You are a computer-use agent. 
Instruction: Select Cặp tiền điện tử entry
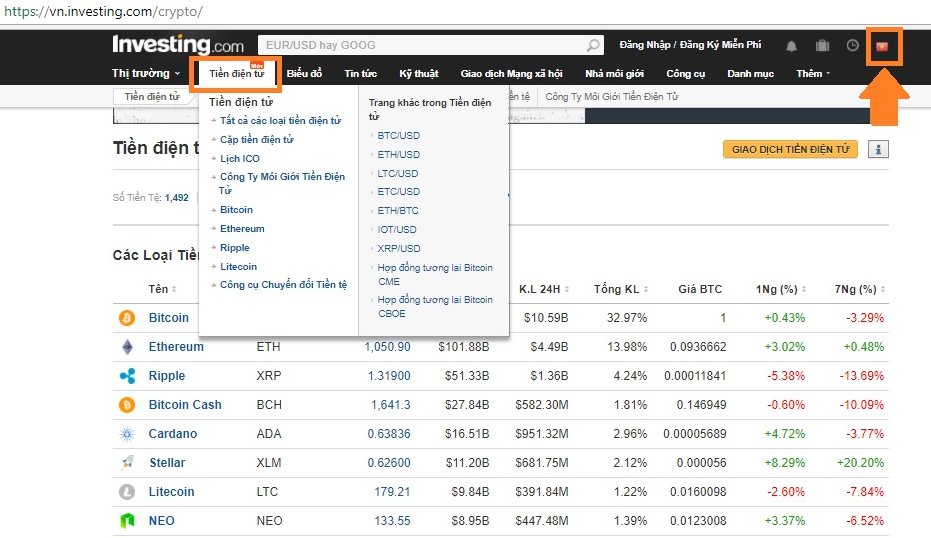click(x=256, y=140)
